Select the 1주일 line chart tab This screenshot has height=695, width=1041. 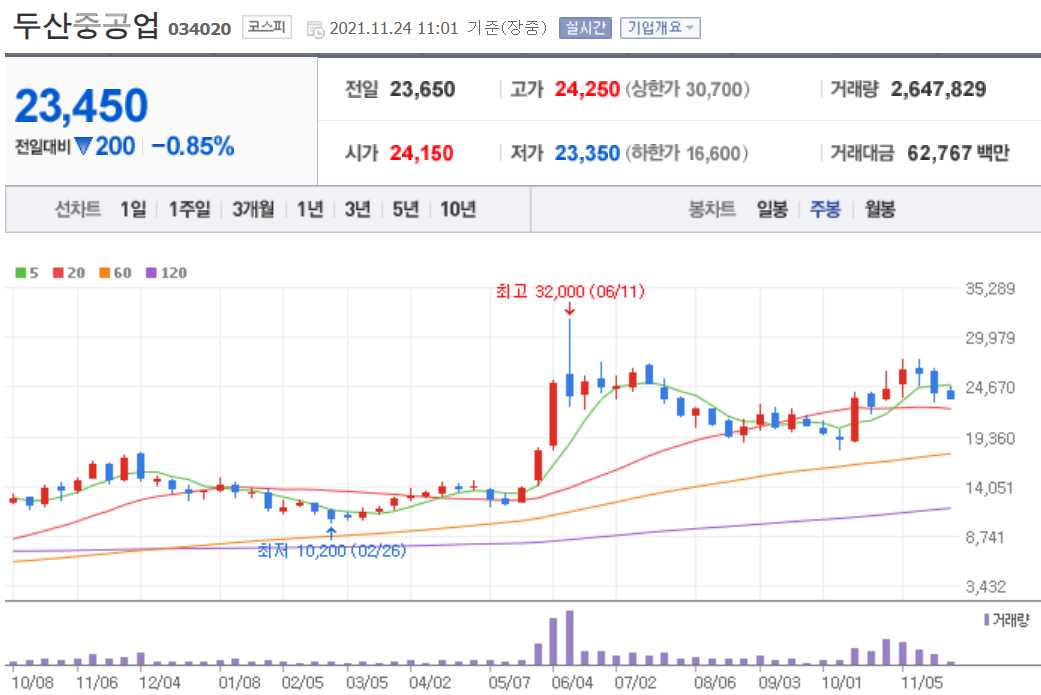point(189,210)
